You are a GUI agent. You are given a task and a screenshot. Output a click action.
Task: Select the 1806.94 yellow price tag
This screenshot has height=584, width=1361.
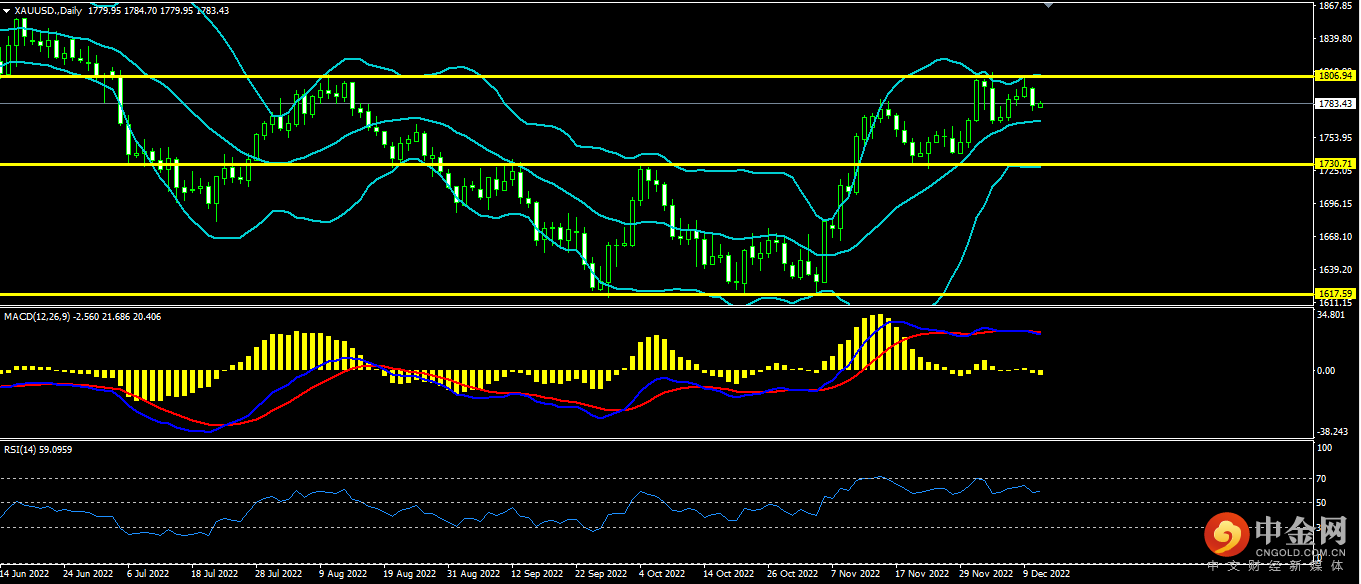pos(1335,75)
